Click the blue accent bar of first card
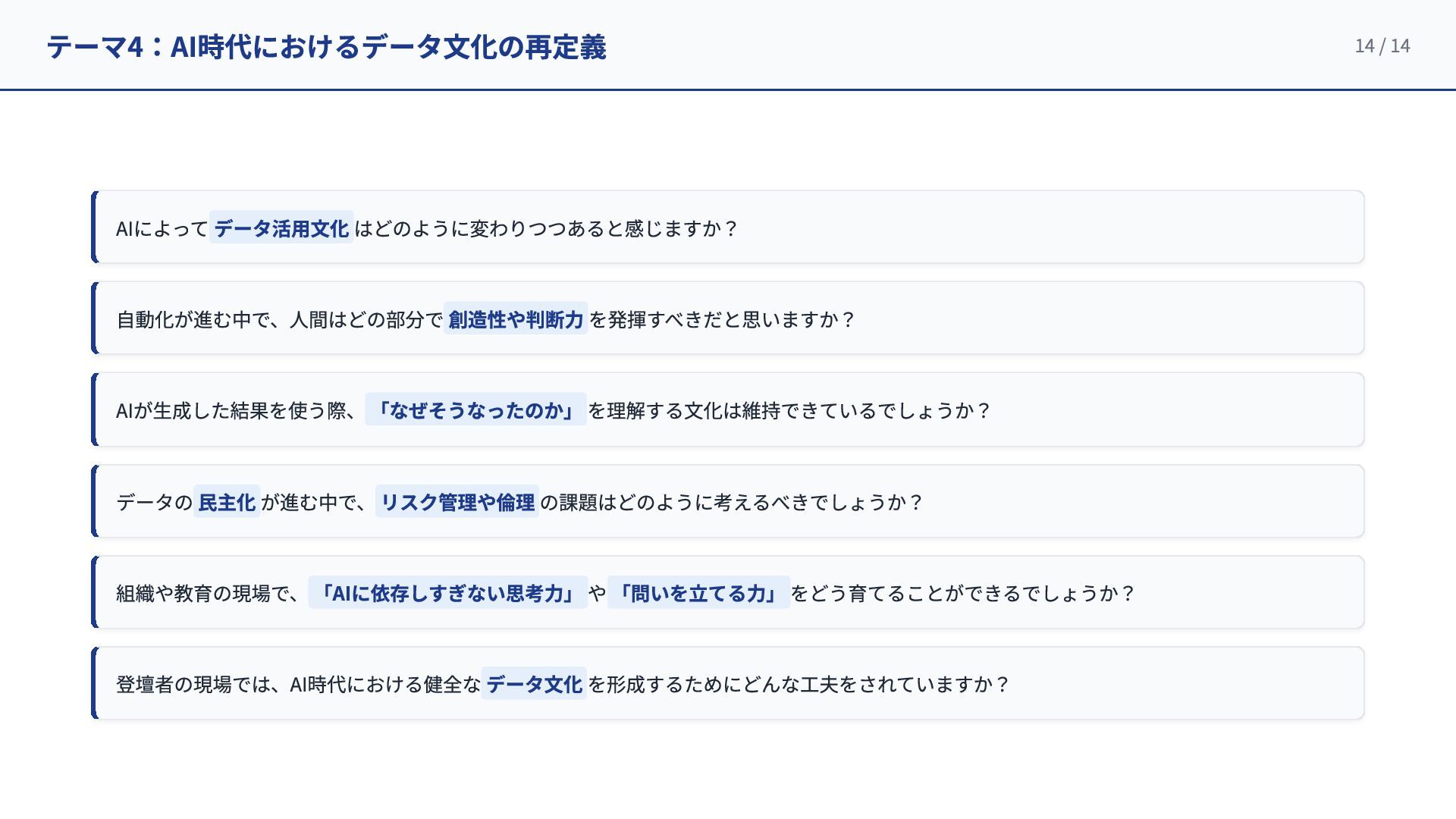 [x=94, y=227]
